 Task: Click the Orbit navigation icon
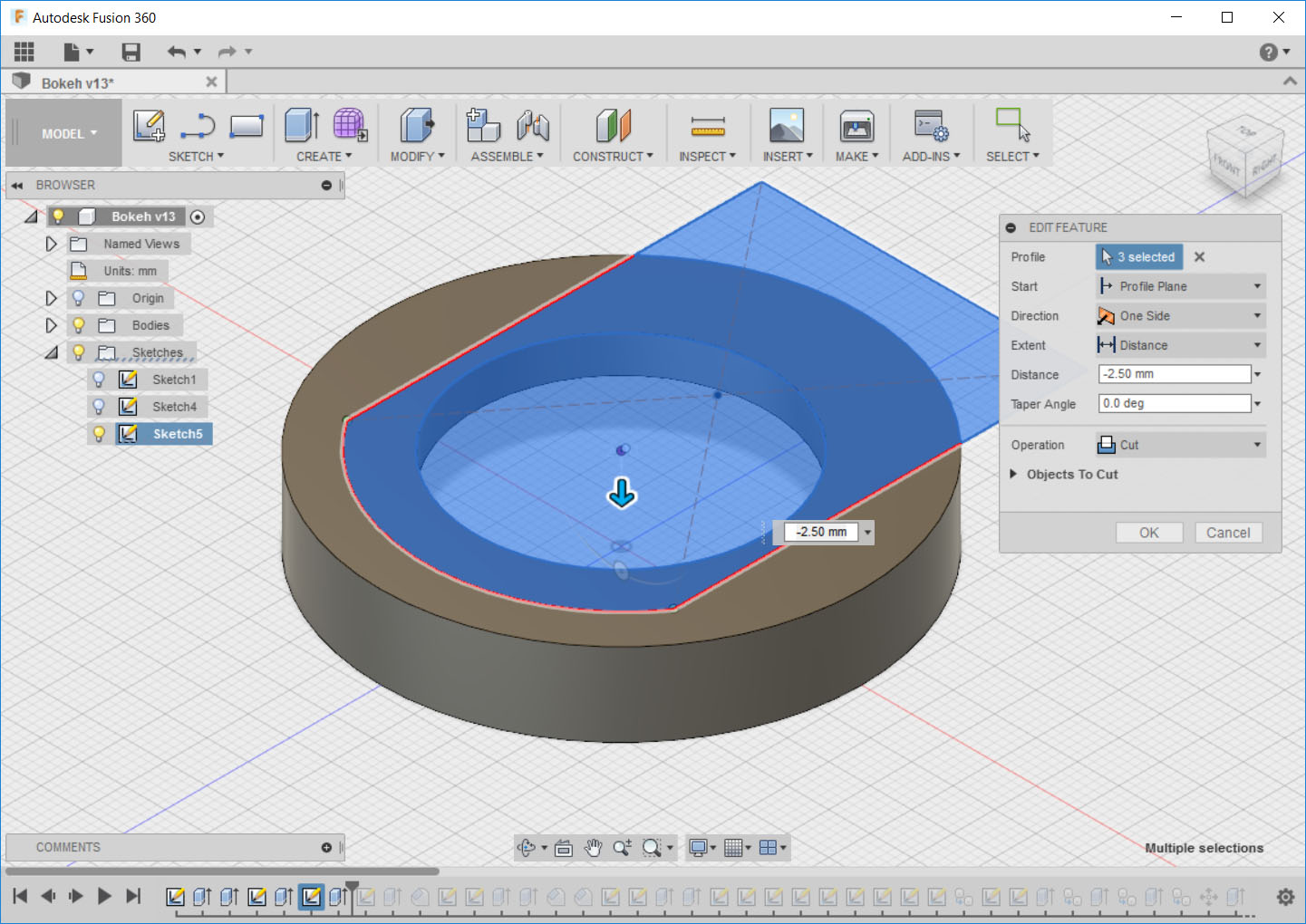click(x=527, y=848)
